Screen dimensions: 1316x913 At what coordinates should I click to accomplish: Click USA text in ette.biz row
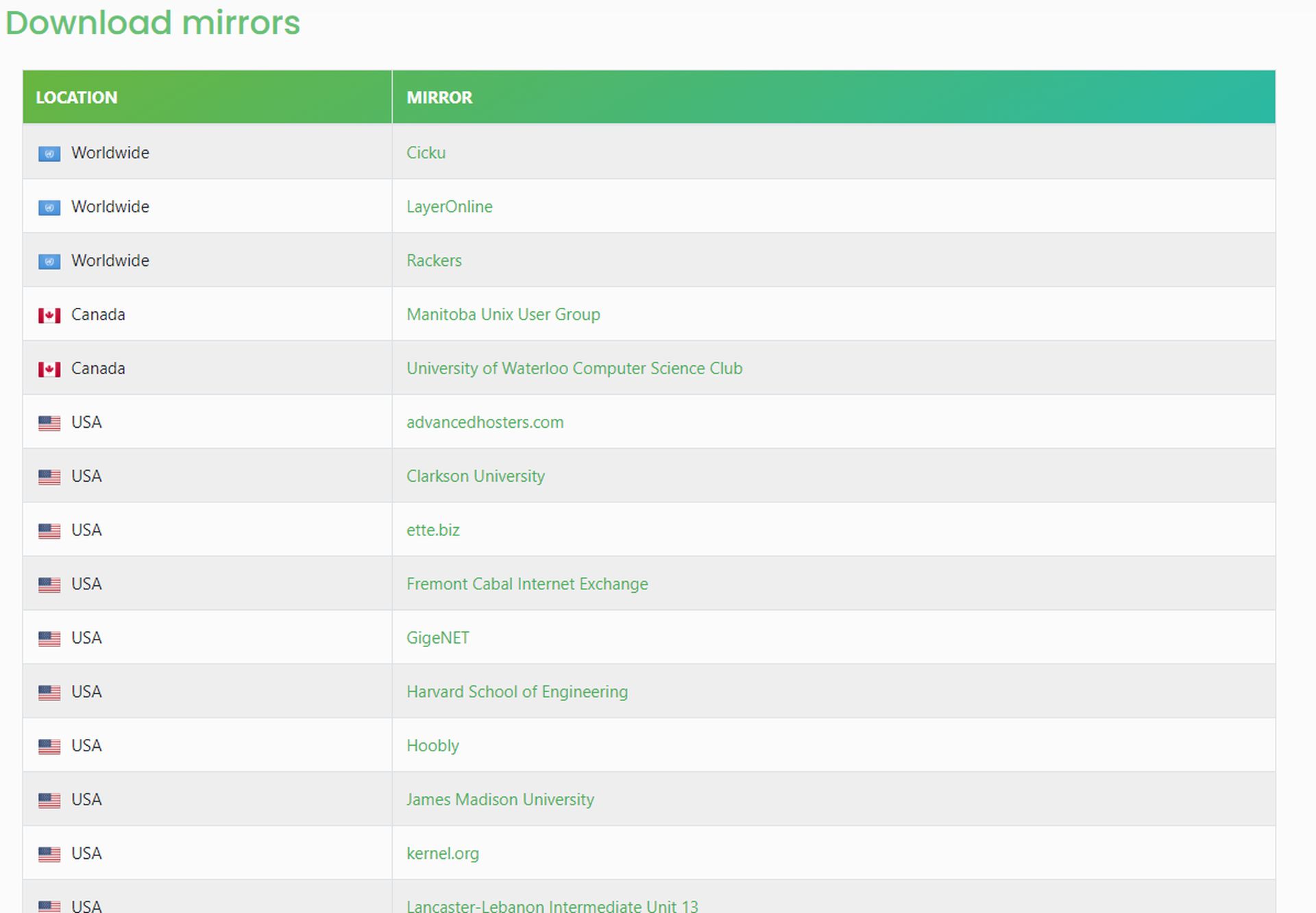86,530
